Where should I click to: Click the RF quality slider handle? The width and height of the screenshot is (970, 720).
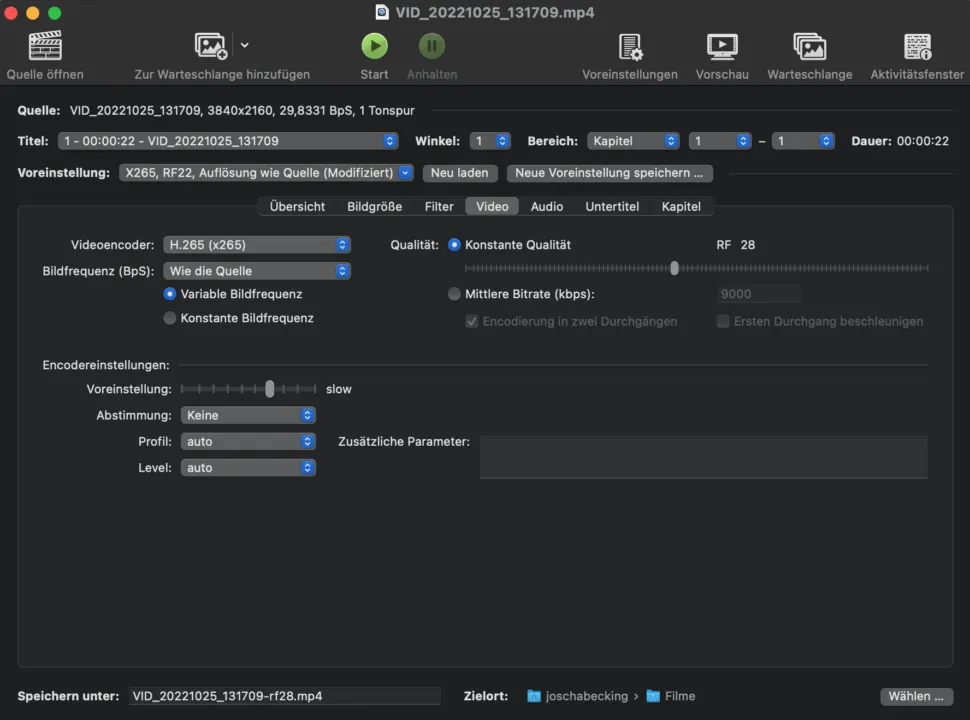point(674,268)
